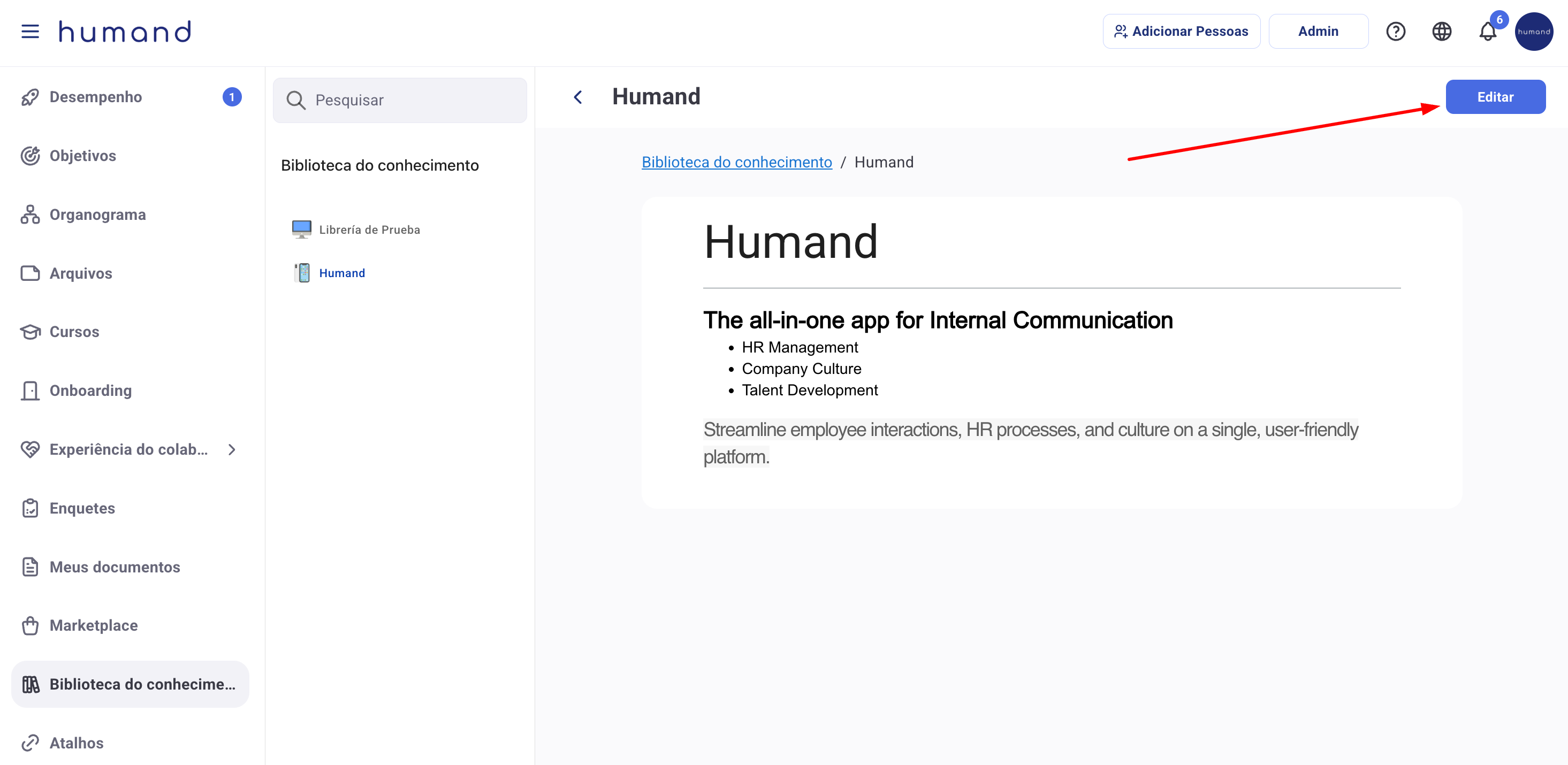Open Objetivos menu item
Viewport: 1568px width, 765px height.
tap(130, 156)
